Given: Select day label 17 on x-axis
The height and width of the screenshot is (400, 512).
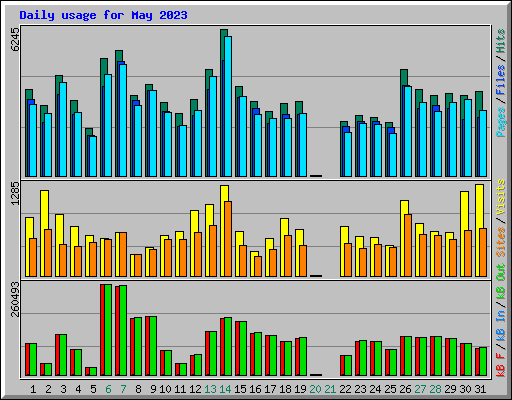Looking at the screenshot, I should pyautogui.click(x=270, y=389).
